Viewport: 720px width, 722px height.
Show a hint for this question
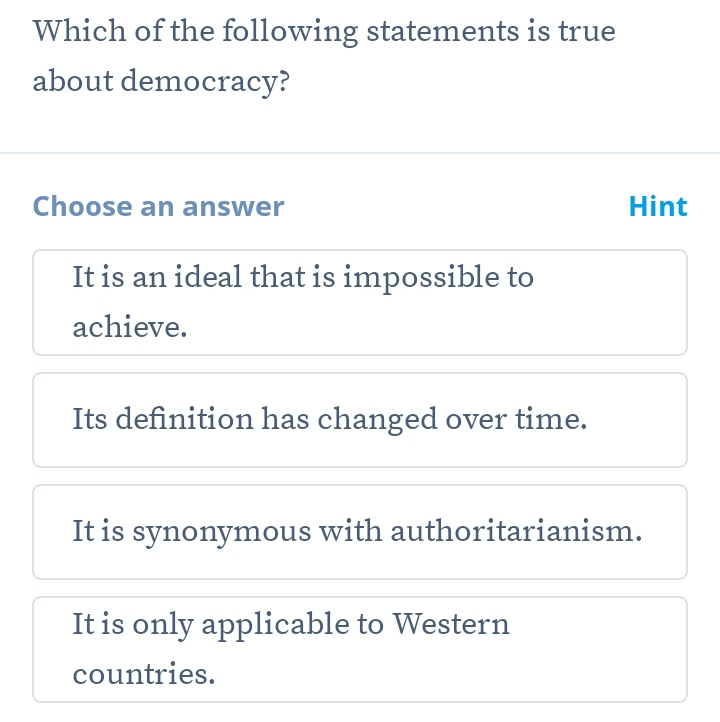658,207
